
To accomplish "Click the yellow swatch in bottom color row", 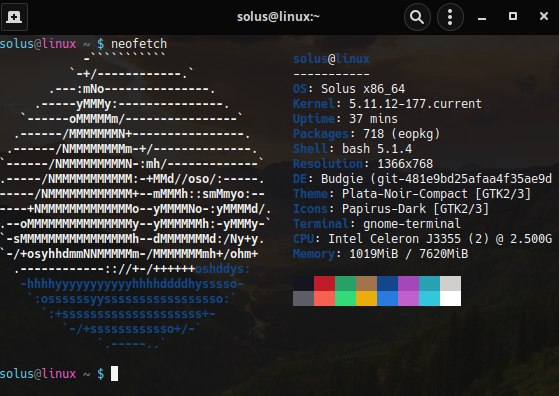I will pos(366,299).
